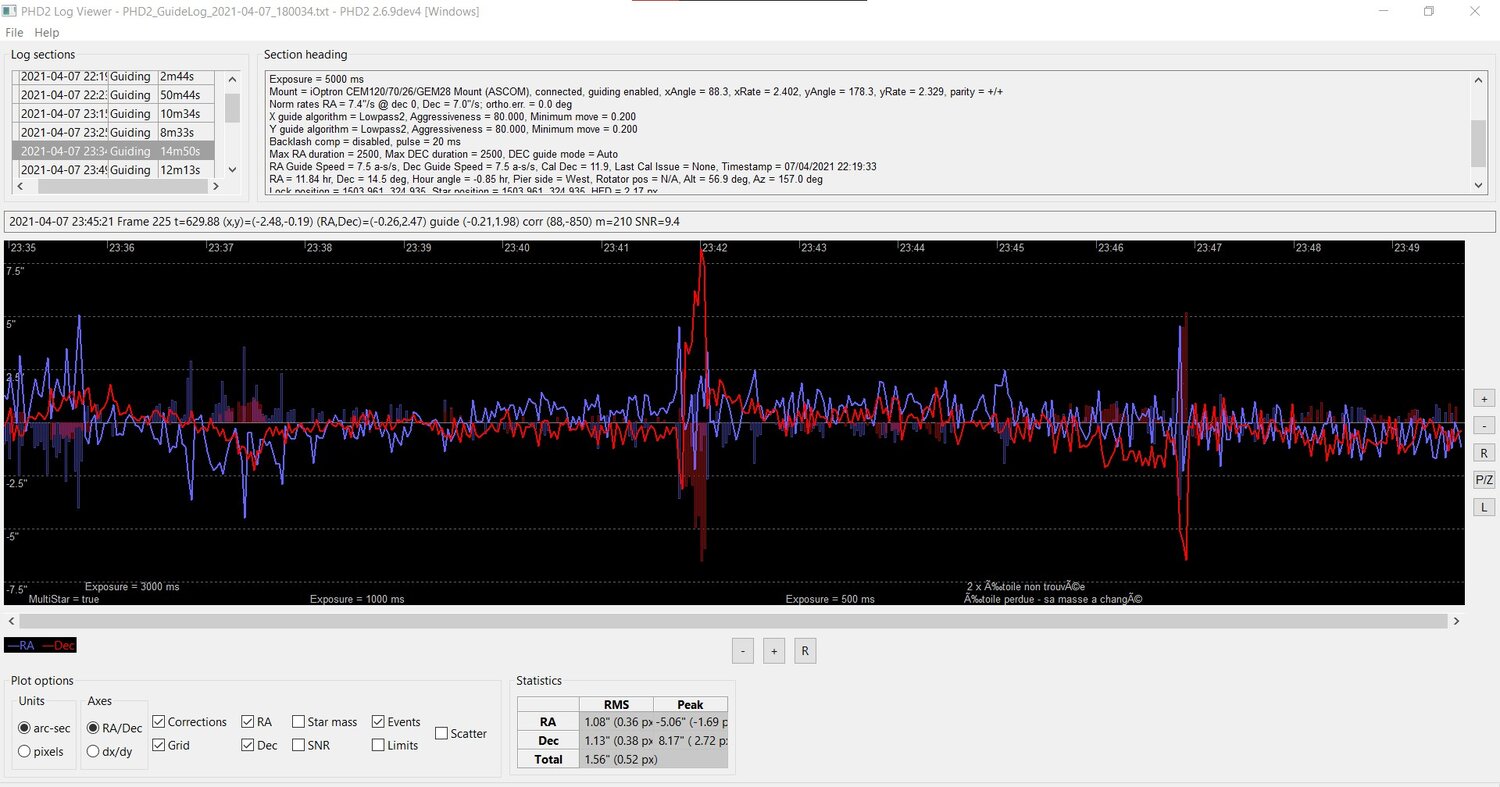The height and width of the screenshot is (787, 1500).
Task: Click the section heading scroll up arrow
Action: coord(1479,80)
